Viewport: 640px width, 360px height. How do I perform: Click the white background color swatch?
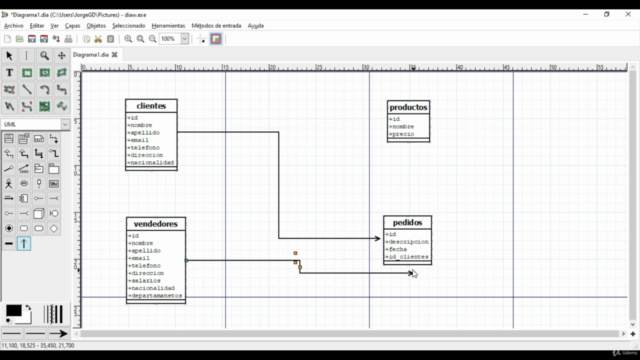(x=26, y=319)
